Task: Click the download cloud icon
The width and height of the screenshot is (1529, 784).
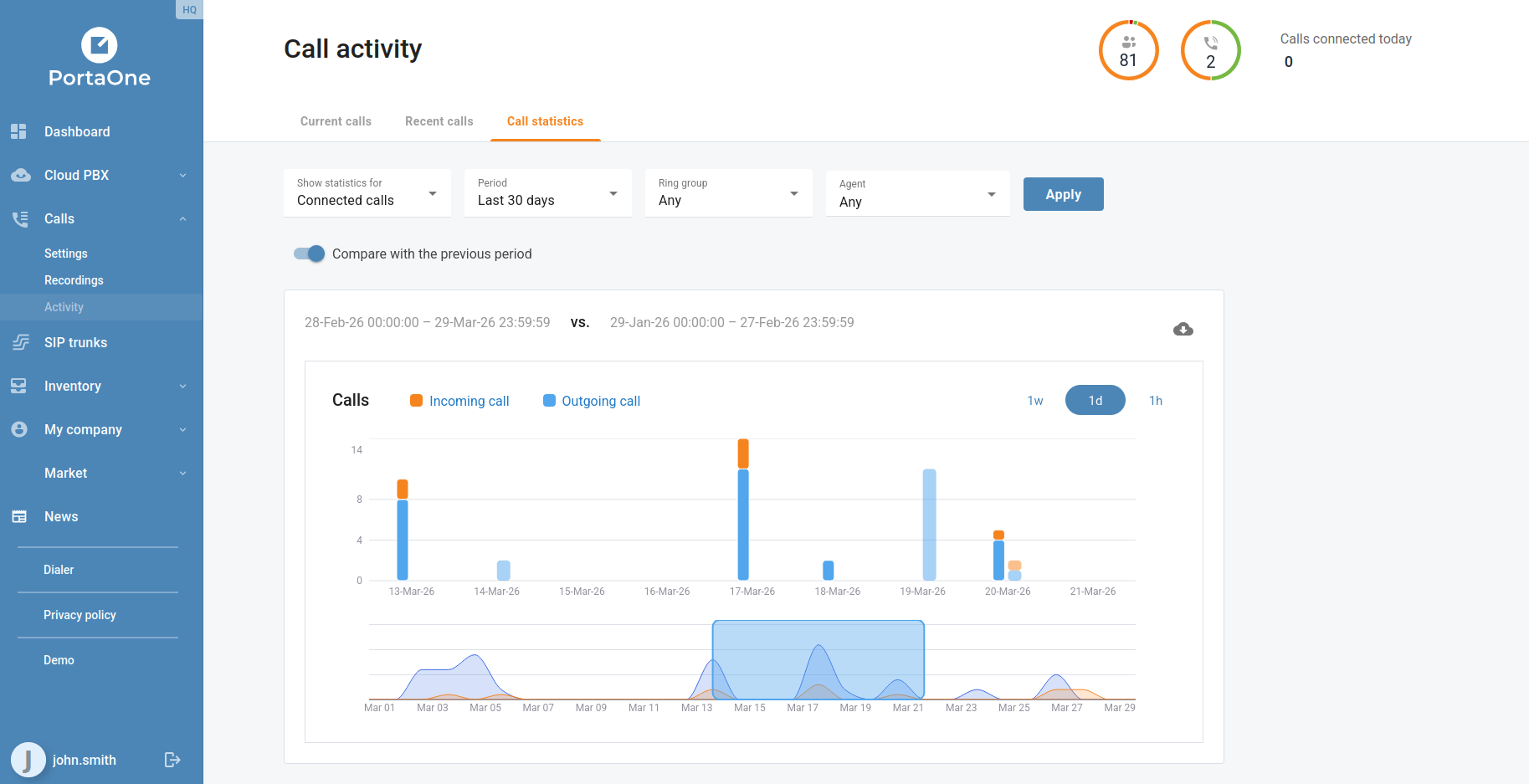Action: click(x=1183, y=329)
